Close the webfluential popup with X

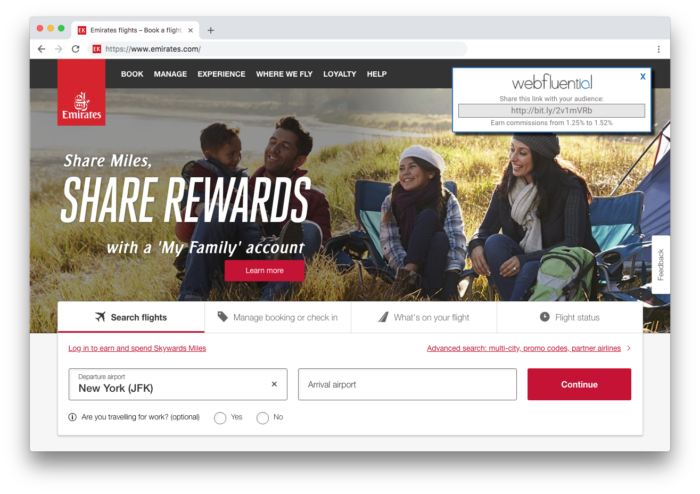tap(643, 76)
